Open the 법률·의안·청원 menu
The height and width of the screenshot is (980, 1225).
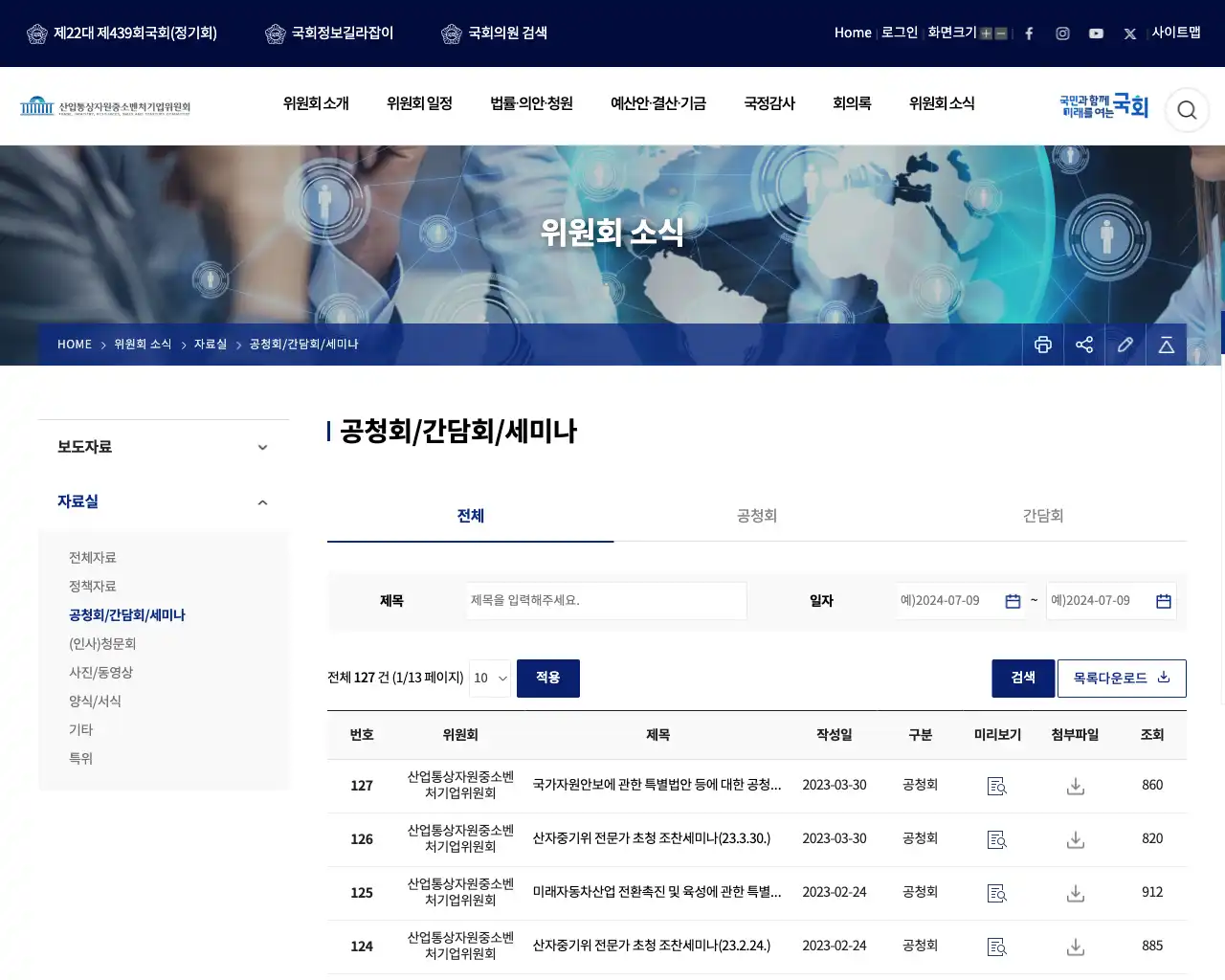(x=531, y=103)
